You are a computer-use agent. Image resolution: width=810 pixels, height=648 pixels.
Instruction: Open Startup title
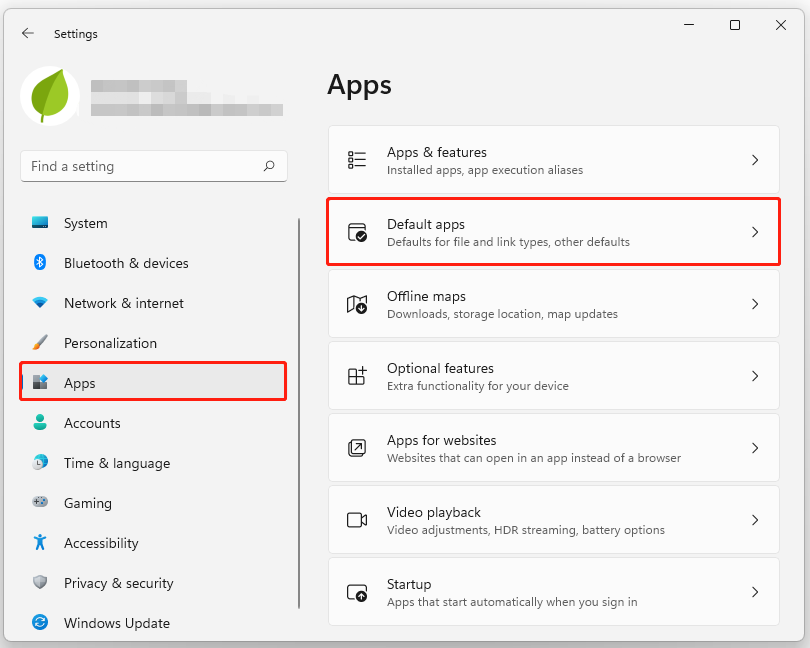pos(409,584)
